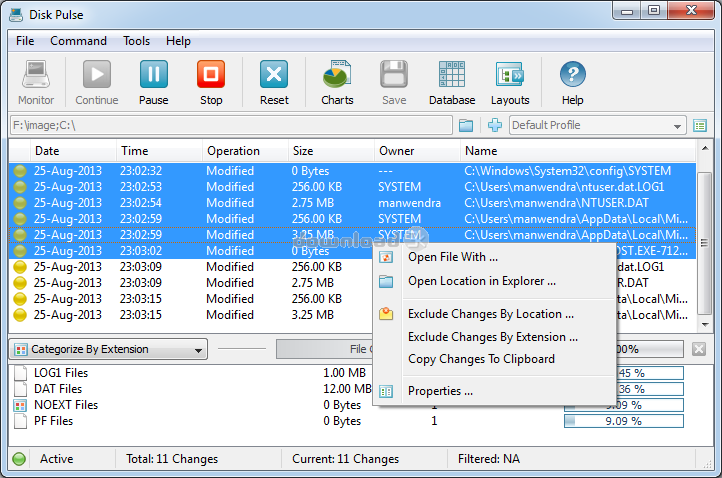
Task: Click the file icon beside DAT Files
Action: 20,389
